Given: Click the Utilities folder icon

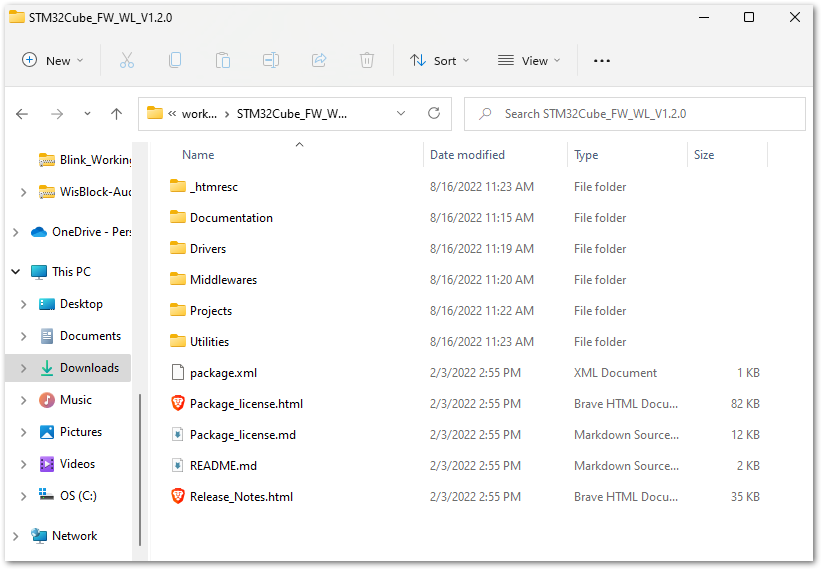Looking at the screenshot, I should (x=178, y=341).
